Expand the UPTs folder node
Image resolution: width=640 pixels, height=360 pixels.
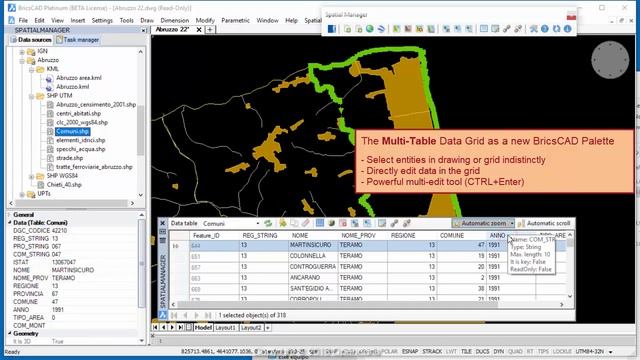pos(22,194)
